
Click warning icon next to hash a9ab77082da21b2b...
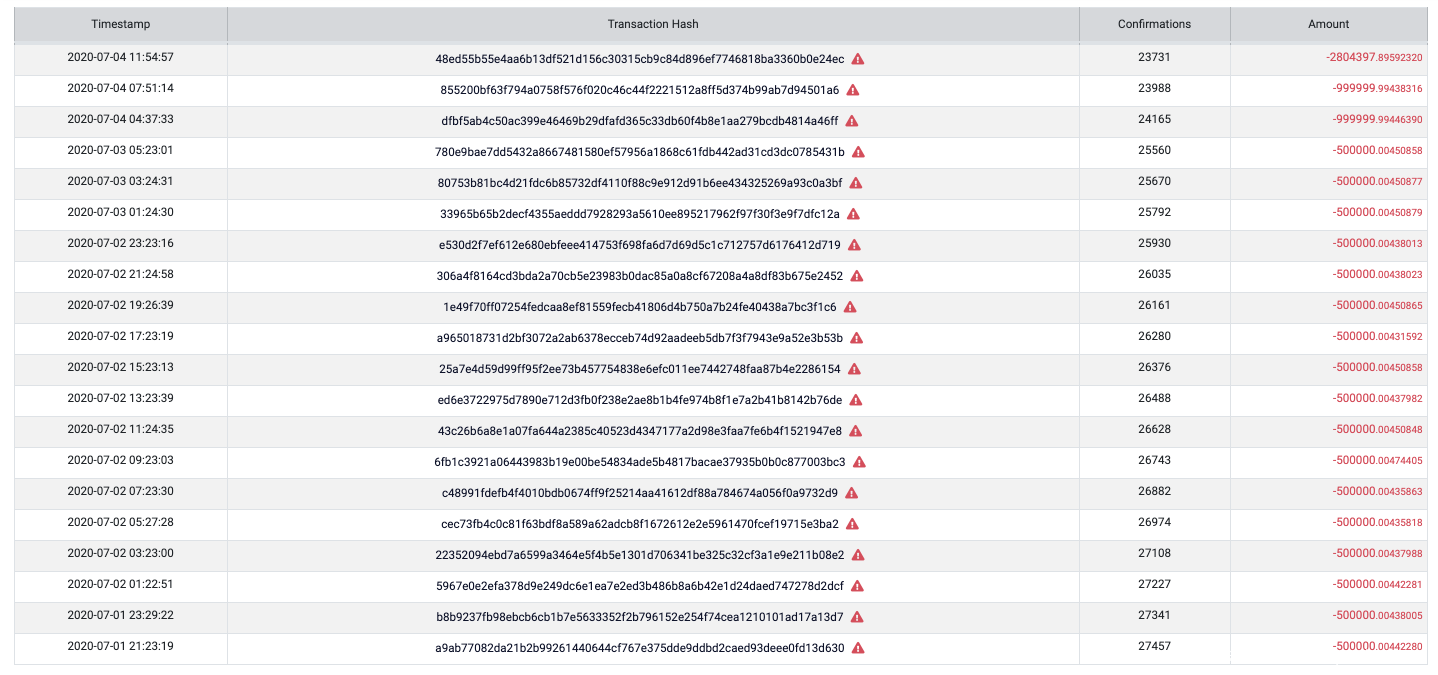(858, 648)
